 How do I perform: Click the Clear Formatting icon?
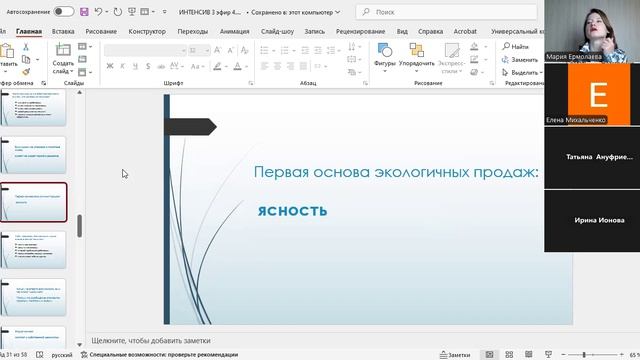point(244,50)
